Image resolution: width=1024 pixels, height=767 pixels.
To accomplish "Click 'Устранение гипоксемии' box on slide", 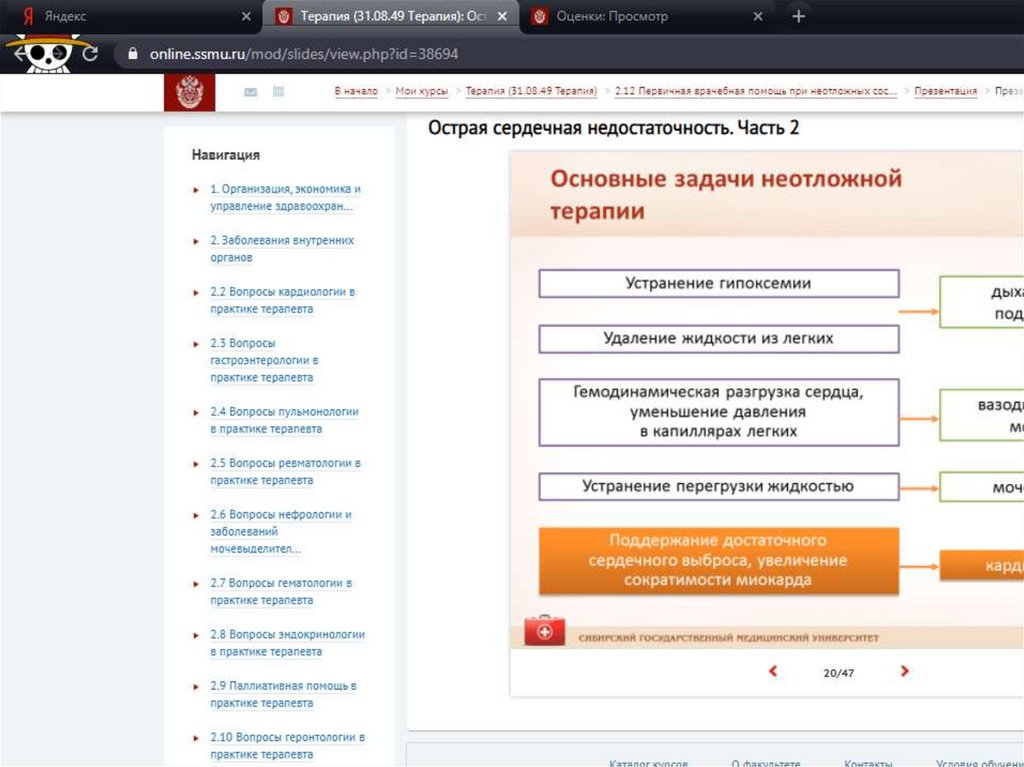I will pos(718,284).
